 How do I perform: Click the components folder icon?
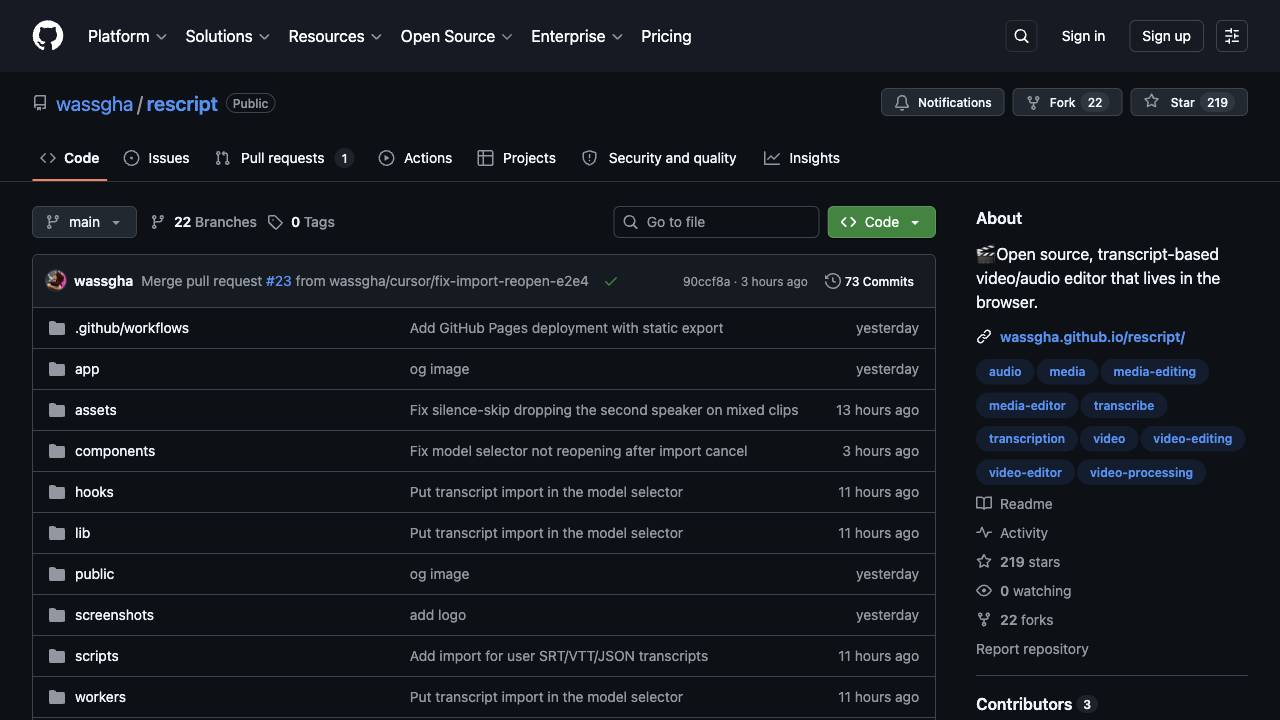click(57, 451)
